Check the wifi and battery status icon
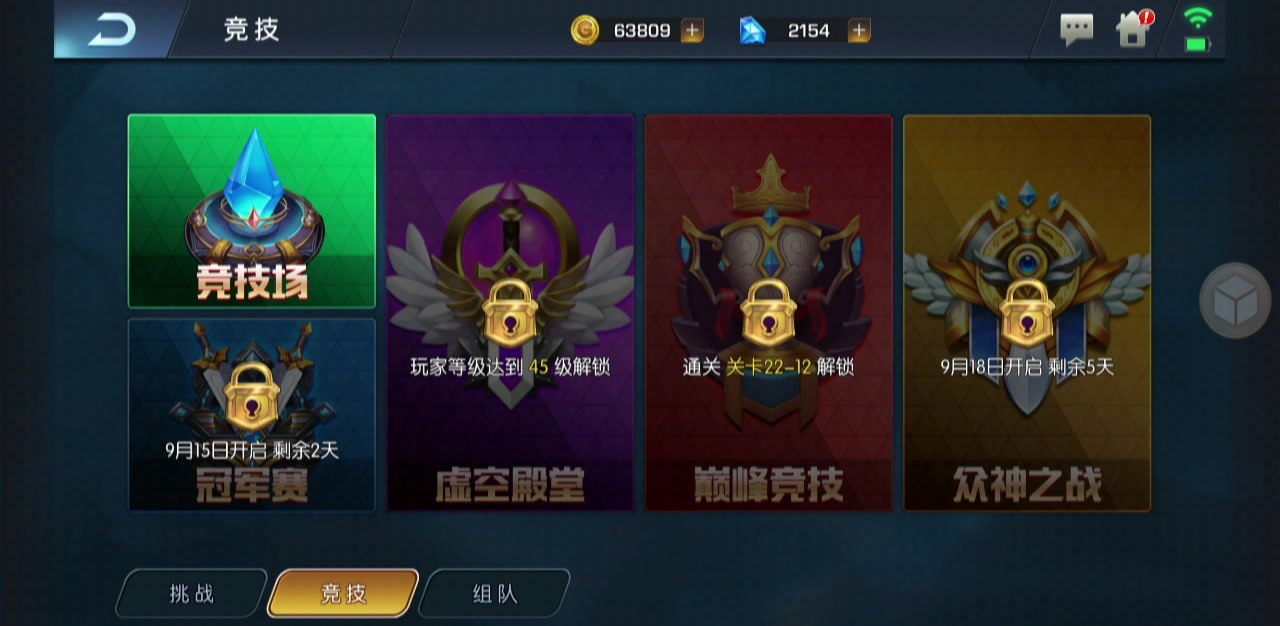Image resolution: width=1280 pixels, height=626 pixels. click(x=1197, y=29)
